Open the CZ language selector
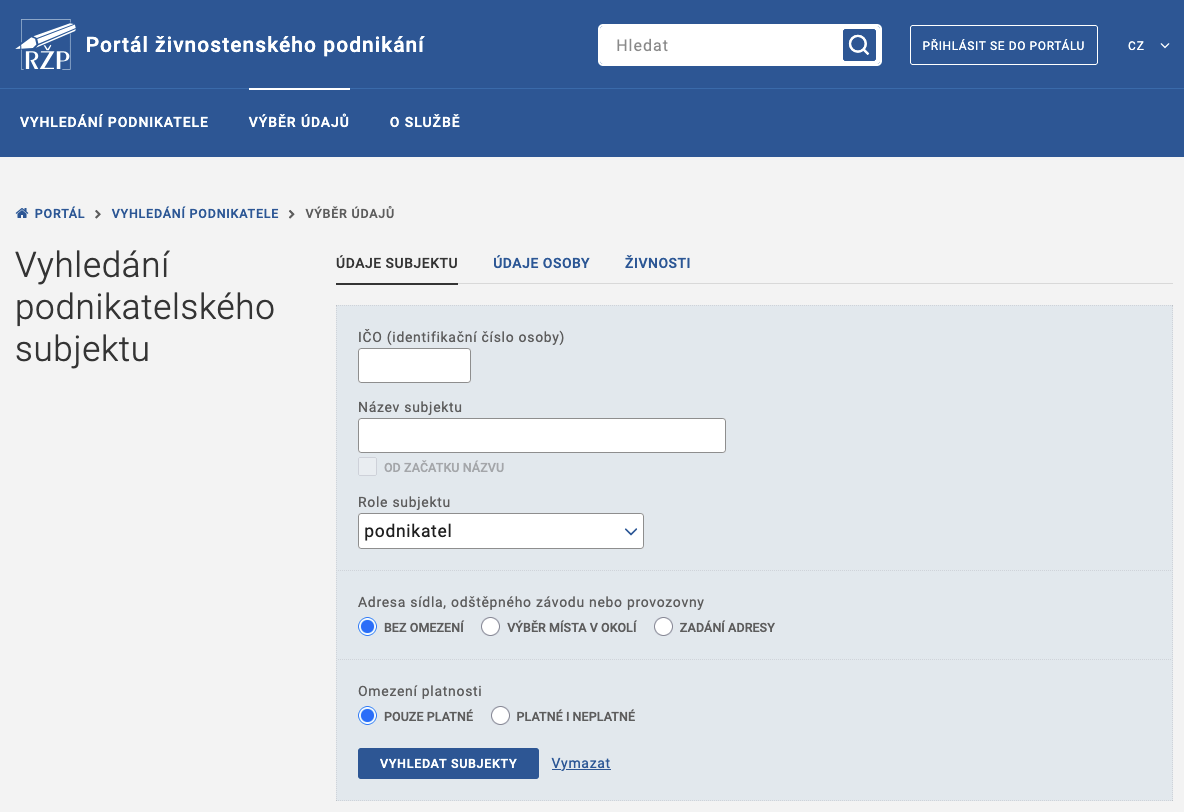Screen dimensions: 1184x812 [x=1134, y=45]
